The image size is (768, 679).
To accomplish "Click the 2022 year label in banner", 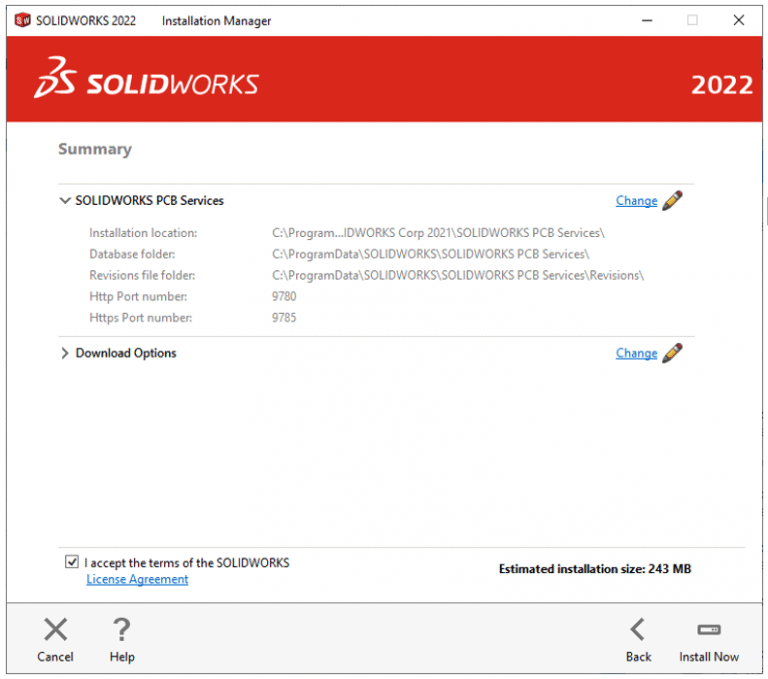I will click(x=721, y=85).
